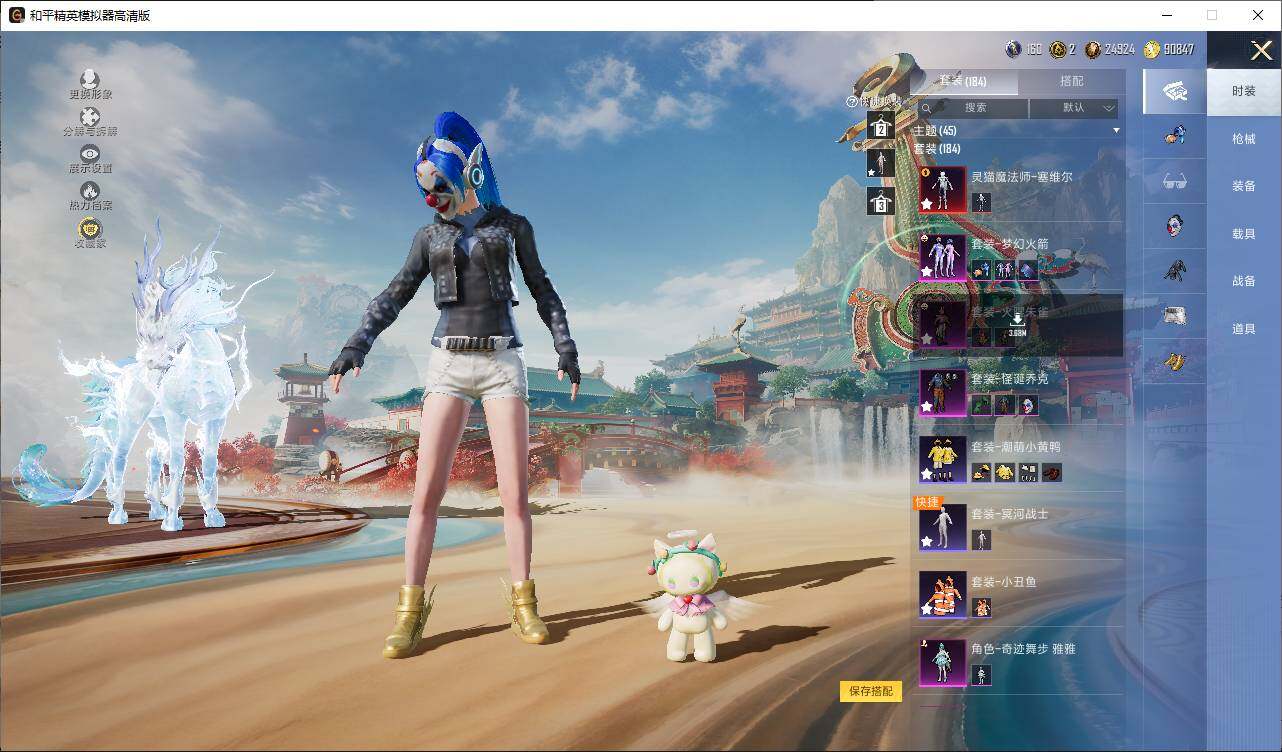Image resolution: width=1282 pixels, height=752 pixels.
Task: Close the wardrobe with the X icon
Action: [x=1261, y=50]
